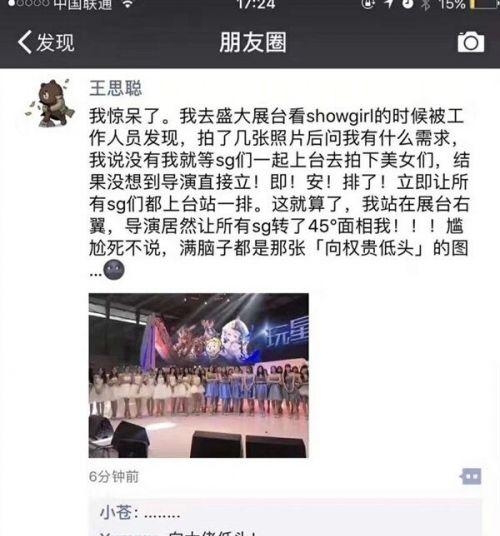The width and height of the screenshot is (500, 536).
Task: Open 王思聪's profile via name link
Action: pos(116,88)
